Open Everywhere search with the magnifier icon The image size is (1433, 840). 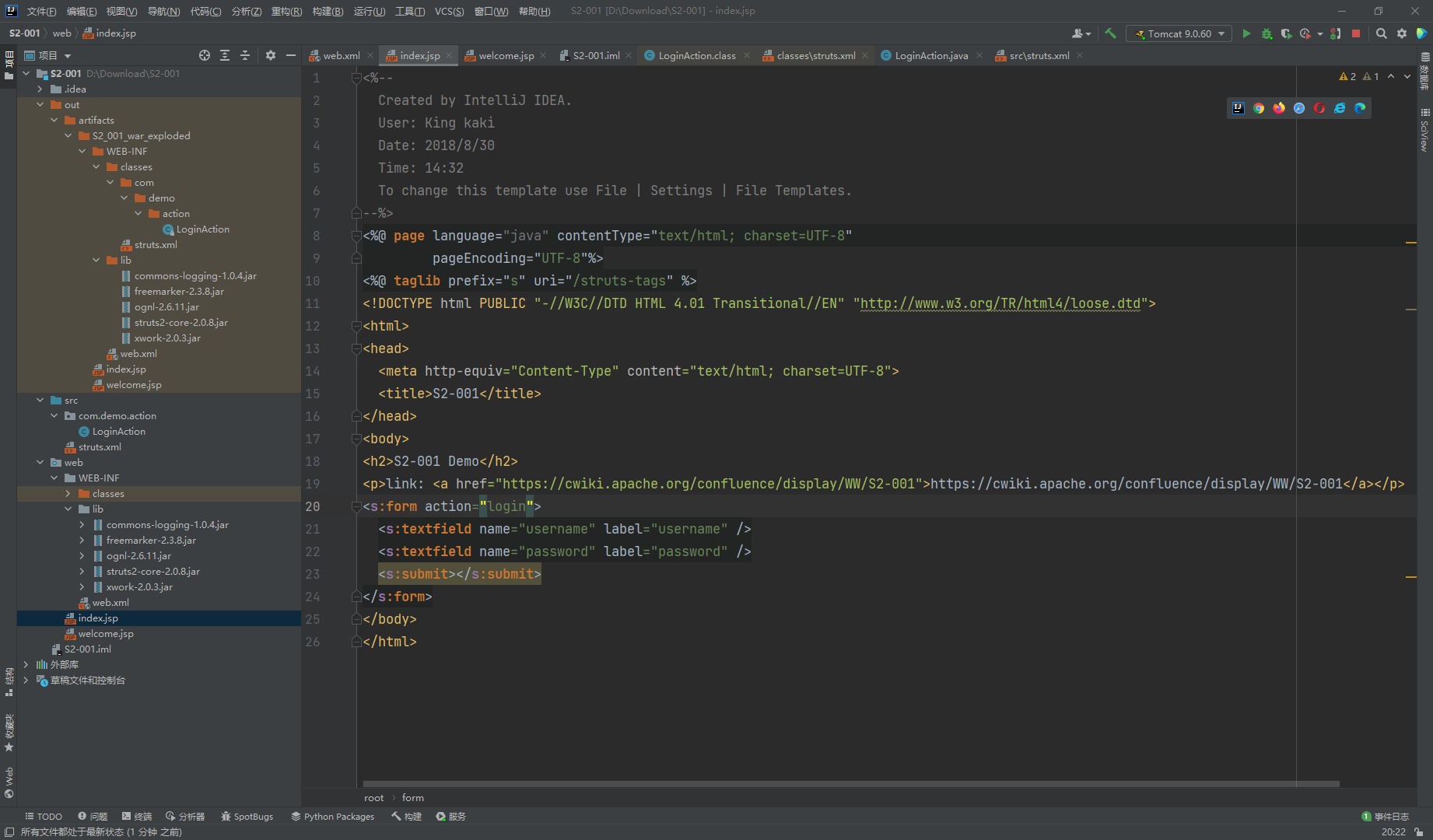1382,33
